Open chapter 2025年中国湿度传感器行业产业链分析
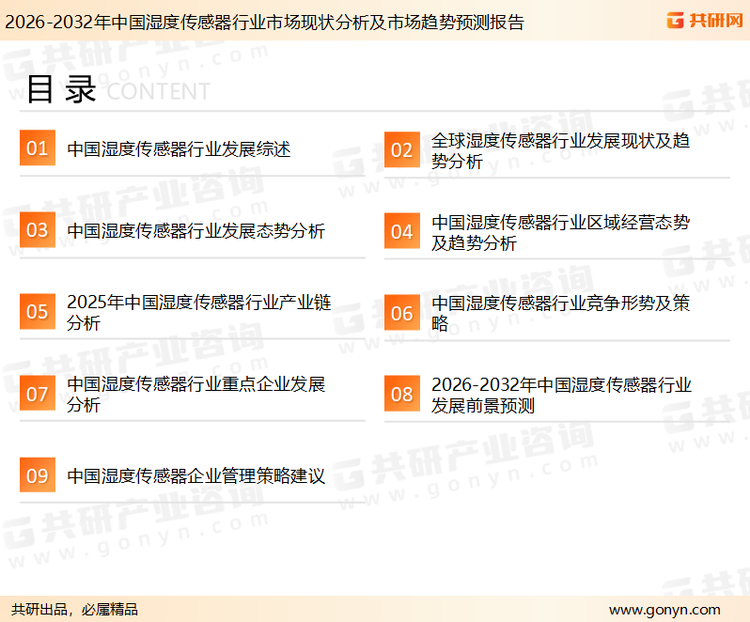 click(199, 312)
